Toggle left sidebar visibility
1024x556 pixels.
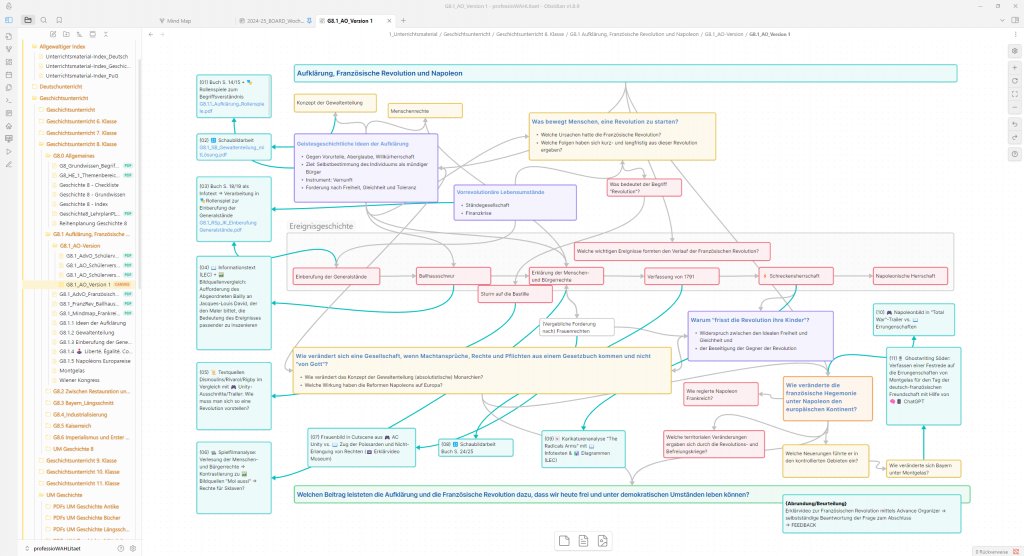tap(9, 20)
